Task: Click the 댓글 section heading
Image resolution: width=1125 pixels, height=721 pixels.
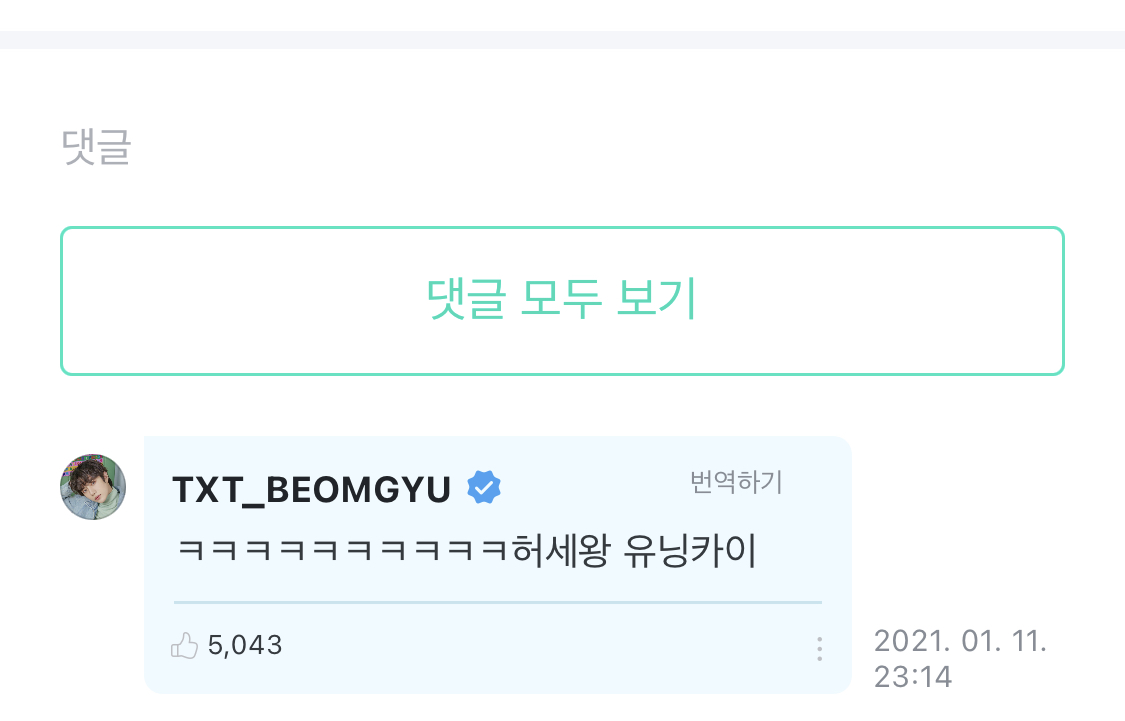Action: coord(96,147)
